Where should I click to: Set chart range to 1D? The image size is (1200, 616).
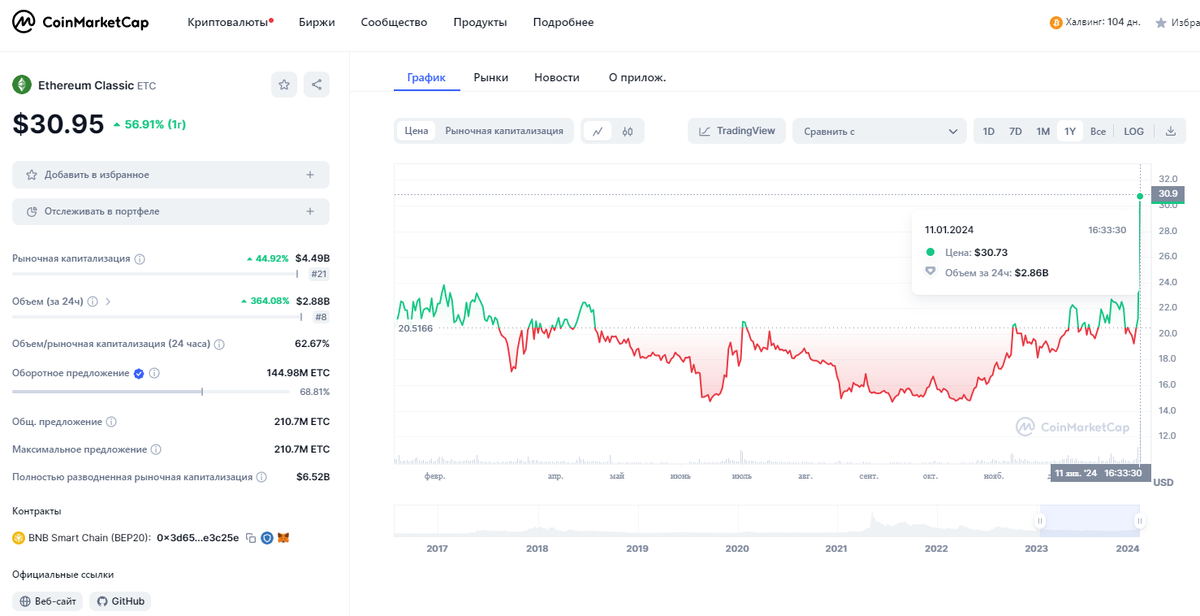pos(989,131)
